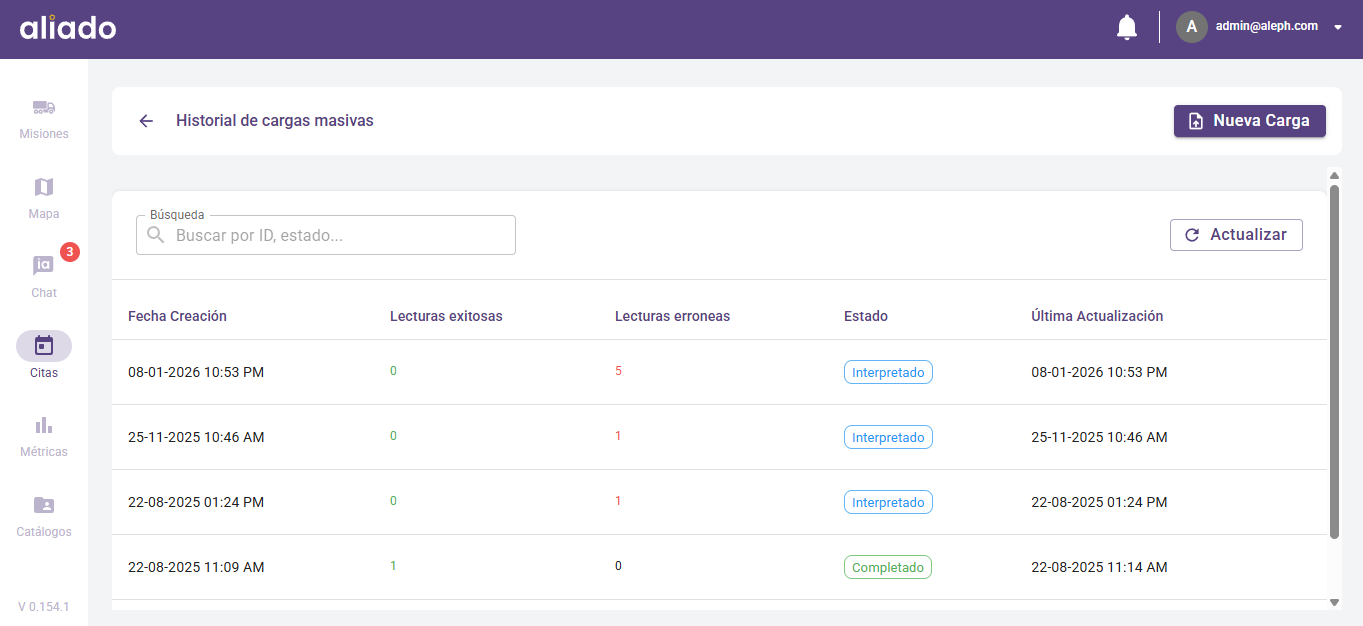Viewport: 1363px width, 626px height.
Task: Click the user avatar circle A
Action: [1191, 27]
